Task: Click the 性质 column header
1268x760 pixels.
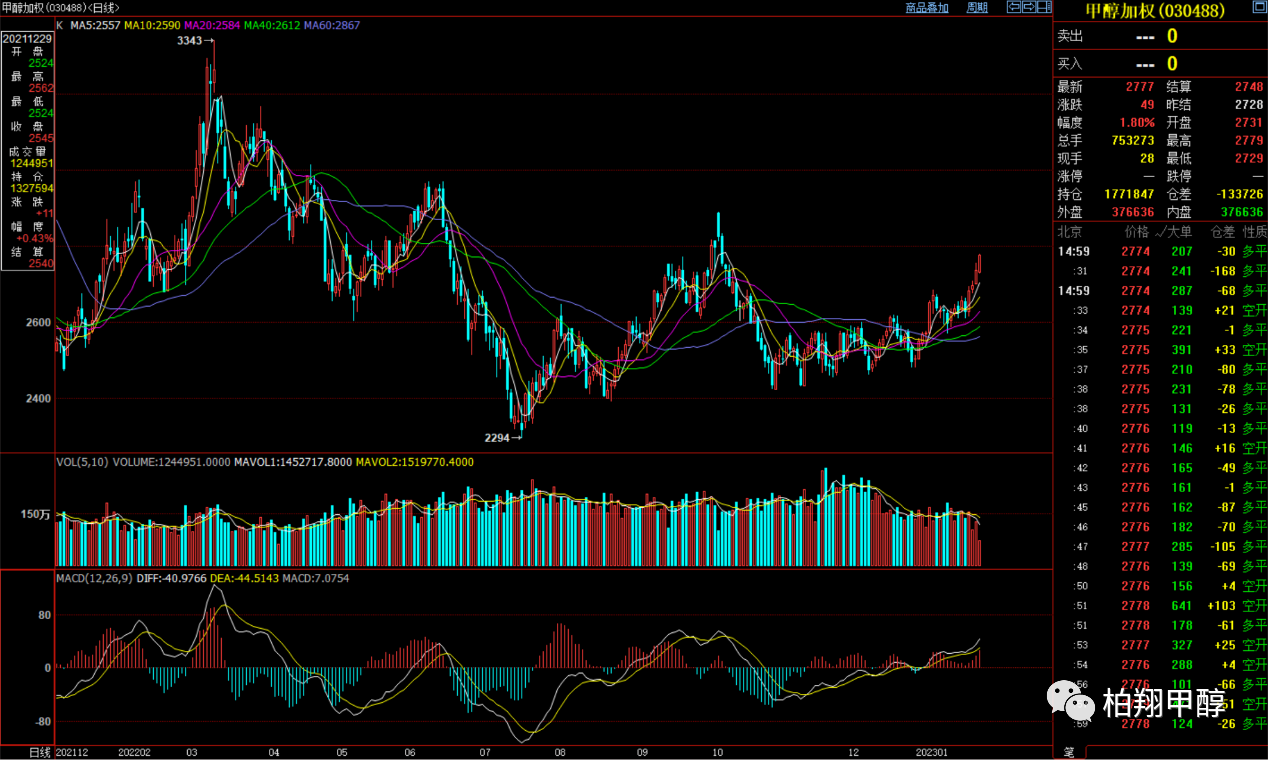Action: tap(1254, 231)
